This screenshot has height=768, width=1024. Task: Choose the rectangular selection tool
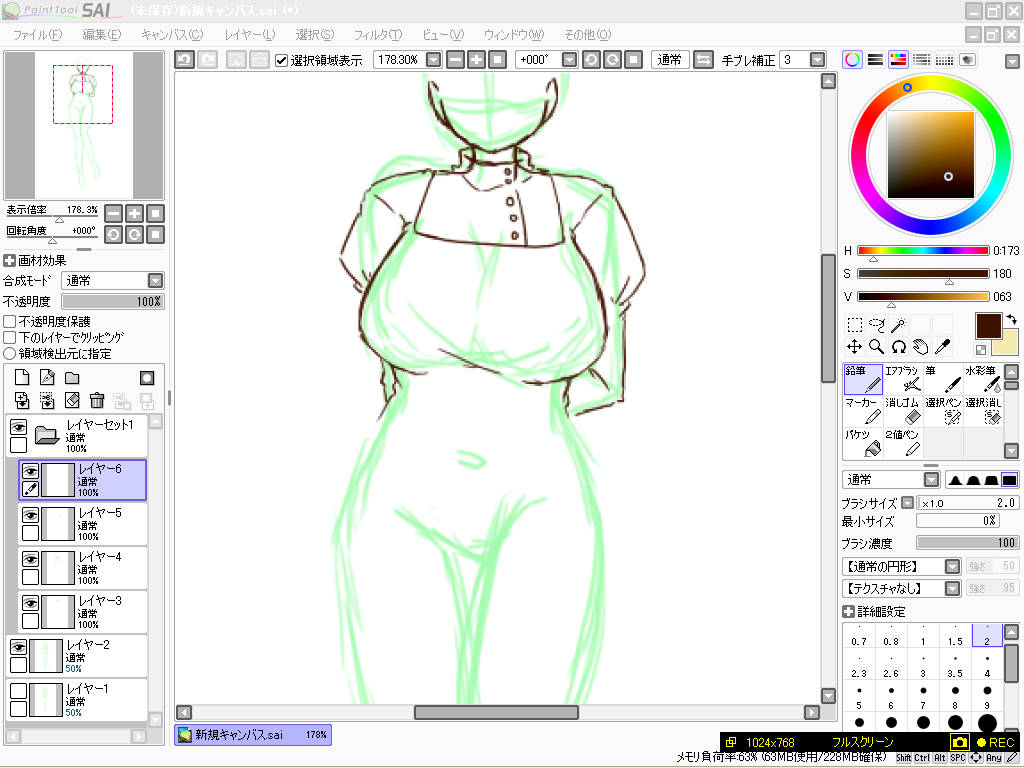(x=854, y=325)
